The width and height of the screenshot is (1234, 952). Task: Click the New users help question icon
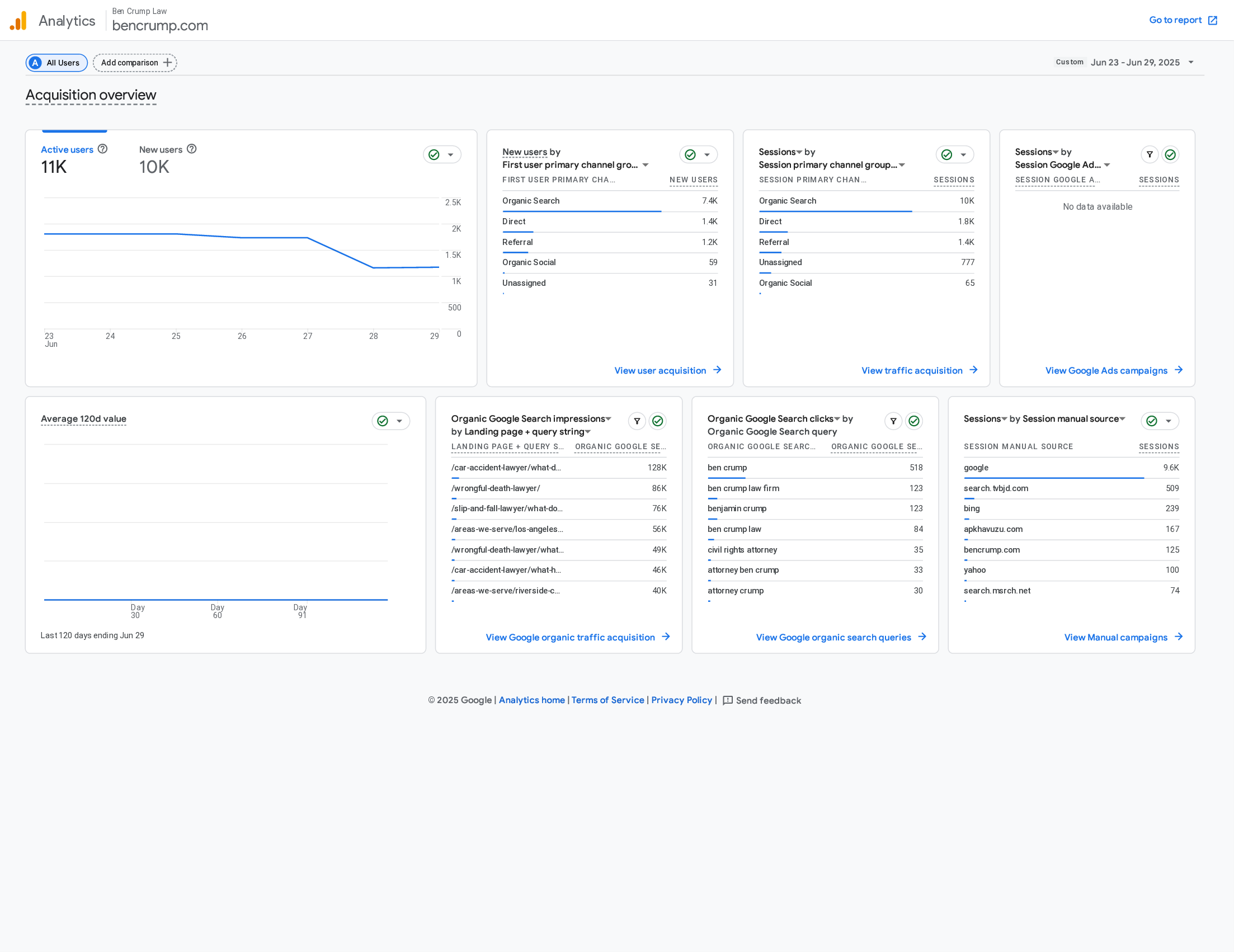point(191,149)
